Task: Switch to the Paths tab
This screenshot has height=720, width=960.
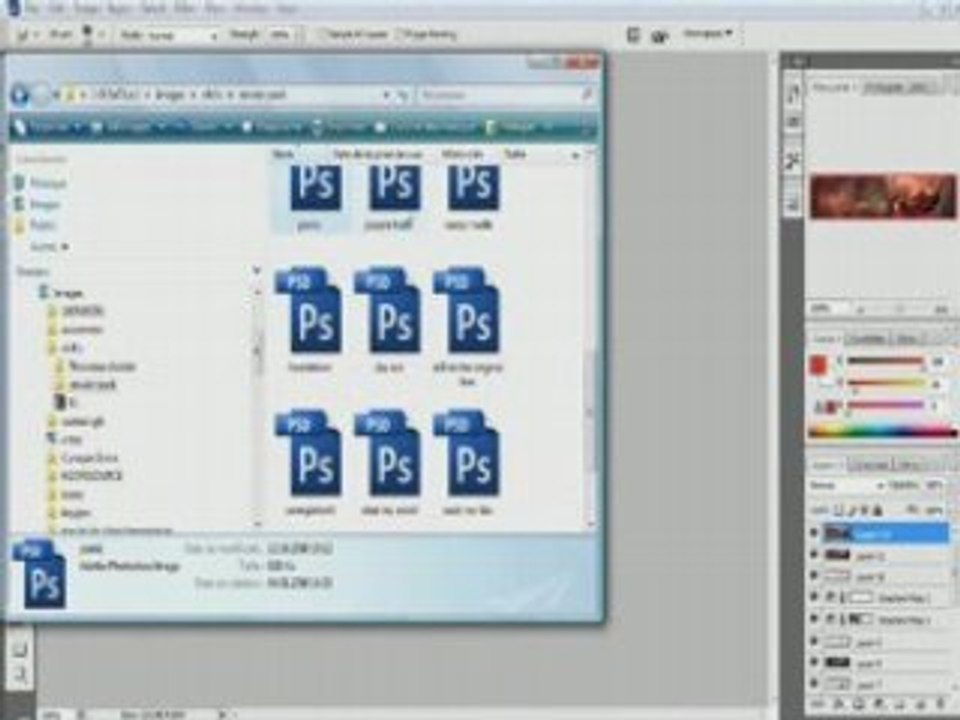Action: point(910,465)
